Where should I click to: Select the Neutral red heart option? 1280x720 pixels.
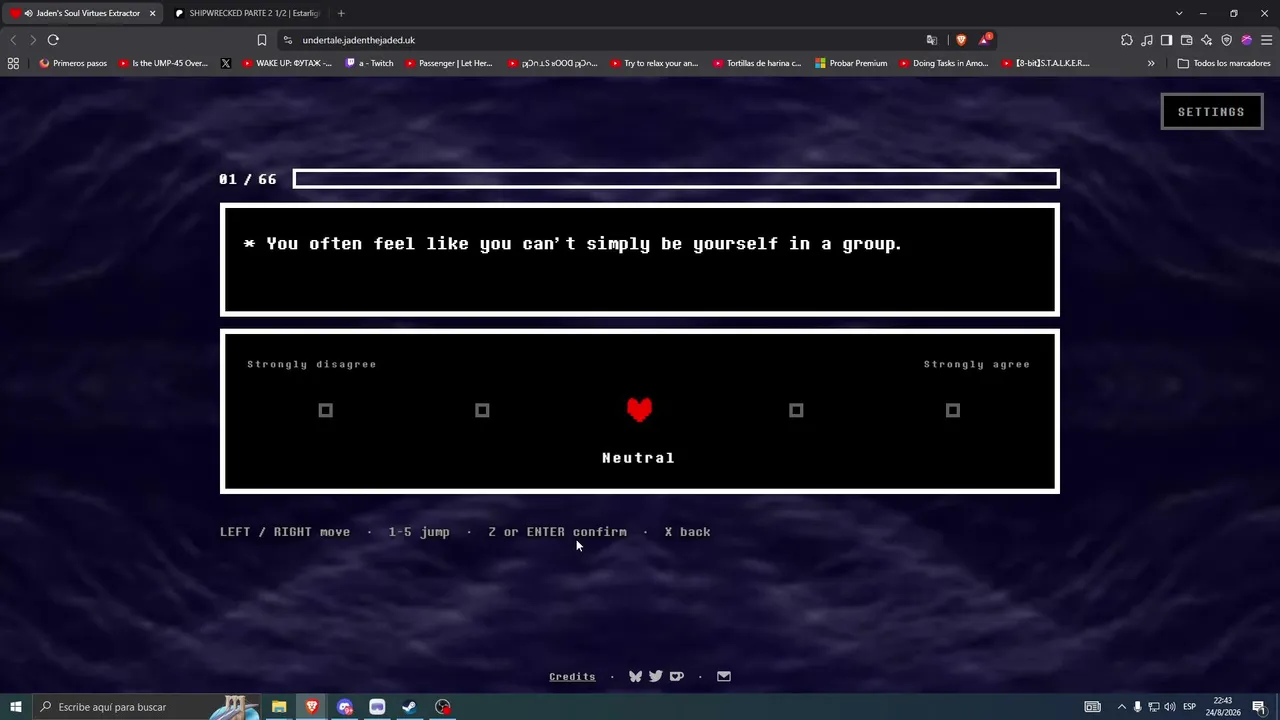click(639, 409)
